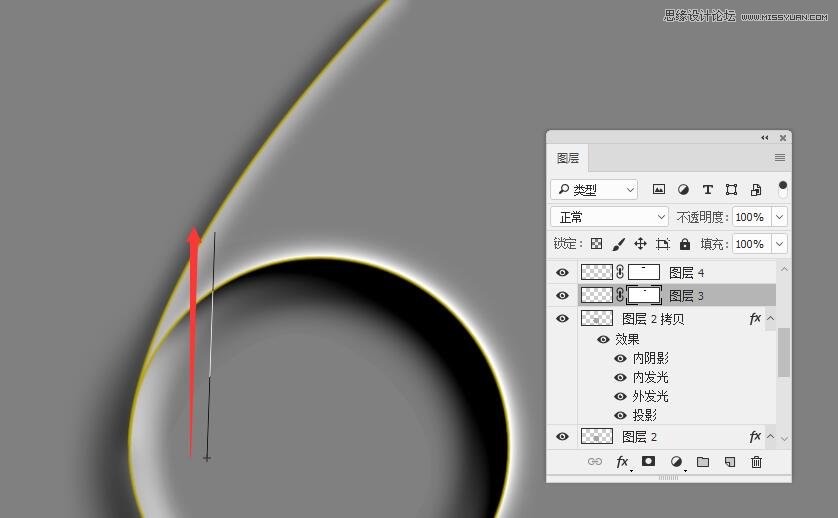Select the 图层 tab
Screen dimensions: 838x518
(568, 158)
